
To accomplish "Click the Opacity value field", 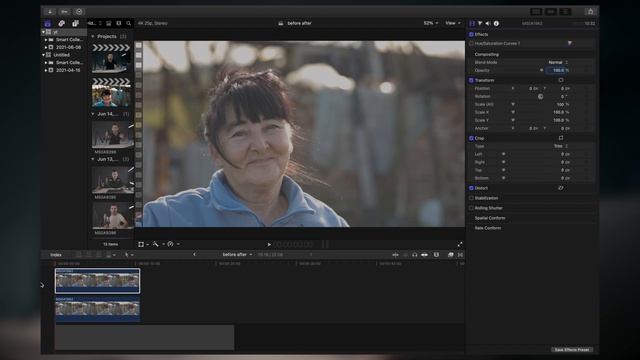I will [x=558, y=70].
